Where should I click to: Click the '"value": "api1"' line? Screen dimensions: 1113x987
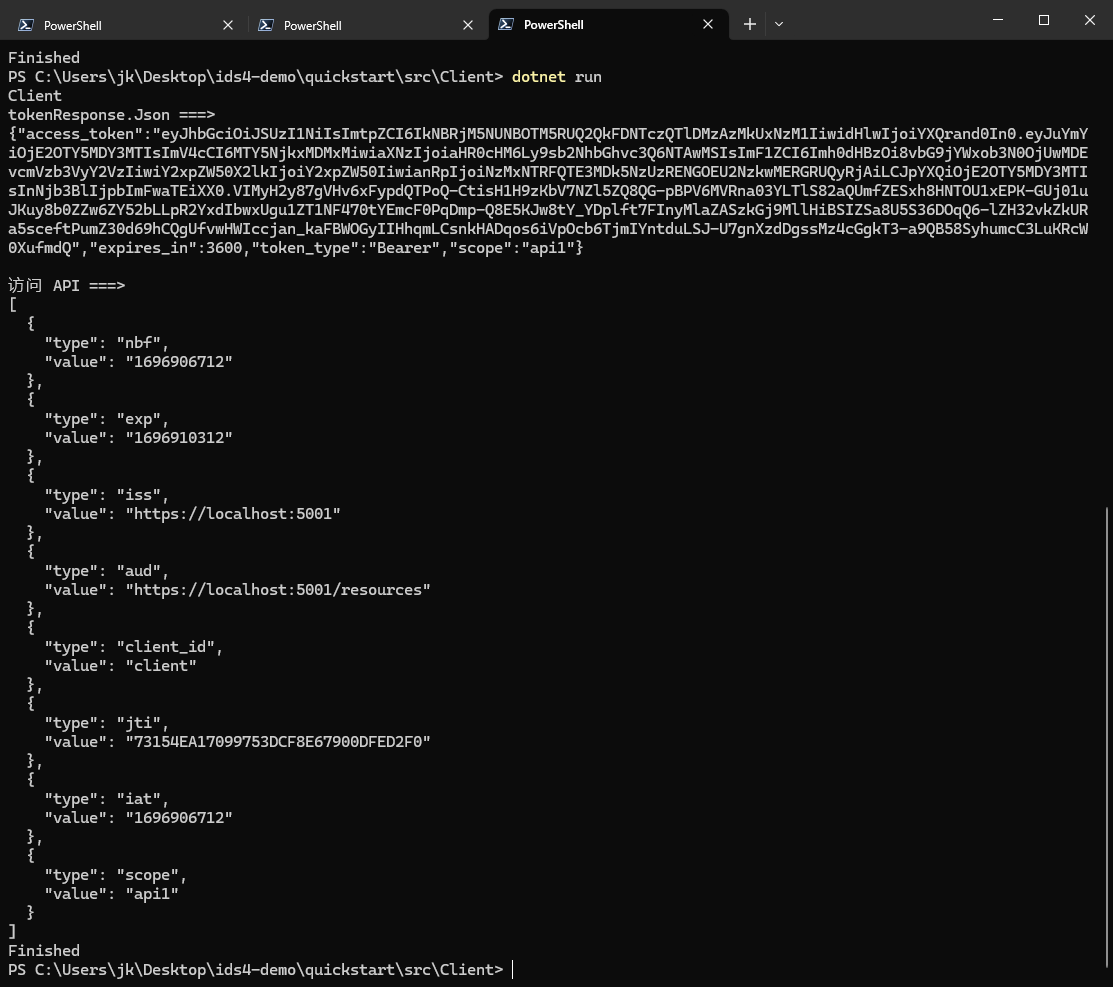[x=111, y=894]
